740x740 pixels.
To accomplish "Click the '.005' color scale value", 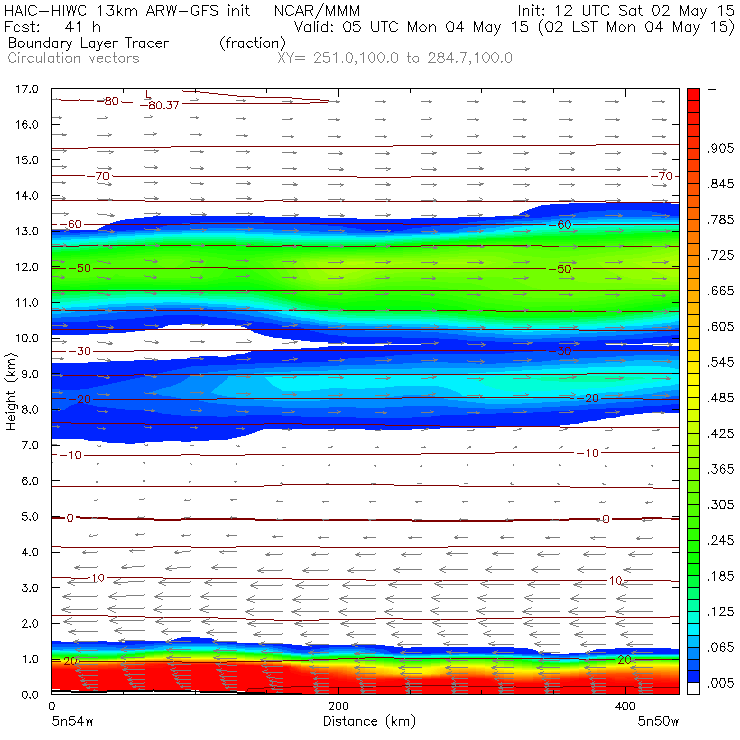I will coord(720,682).
